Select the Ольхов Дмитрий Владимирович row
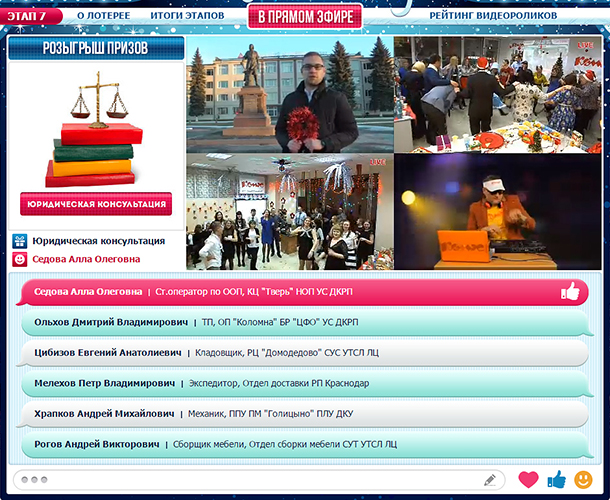Viewport: 610px width, 500px height. point(307,323)
